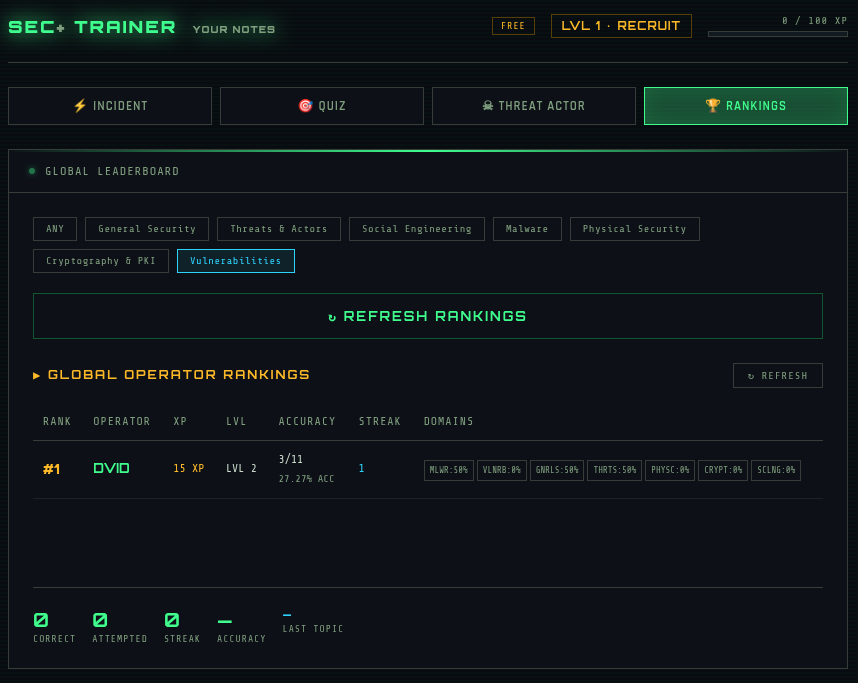Choose the Cryptography & PKI filter

100,261
